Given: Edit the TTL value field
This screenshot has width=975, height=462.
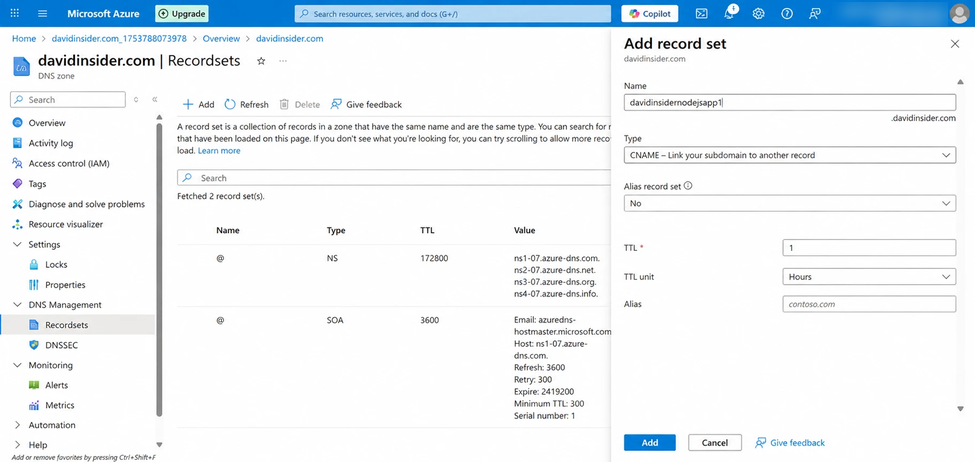Looking at the screenshot, I should pyautogui.click(x=869, y=247).
